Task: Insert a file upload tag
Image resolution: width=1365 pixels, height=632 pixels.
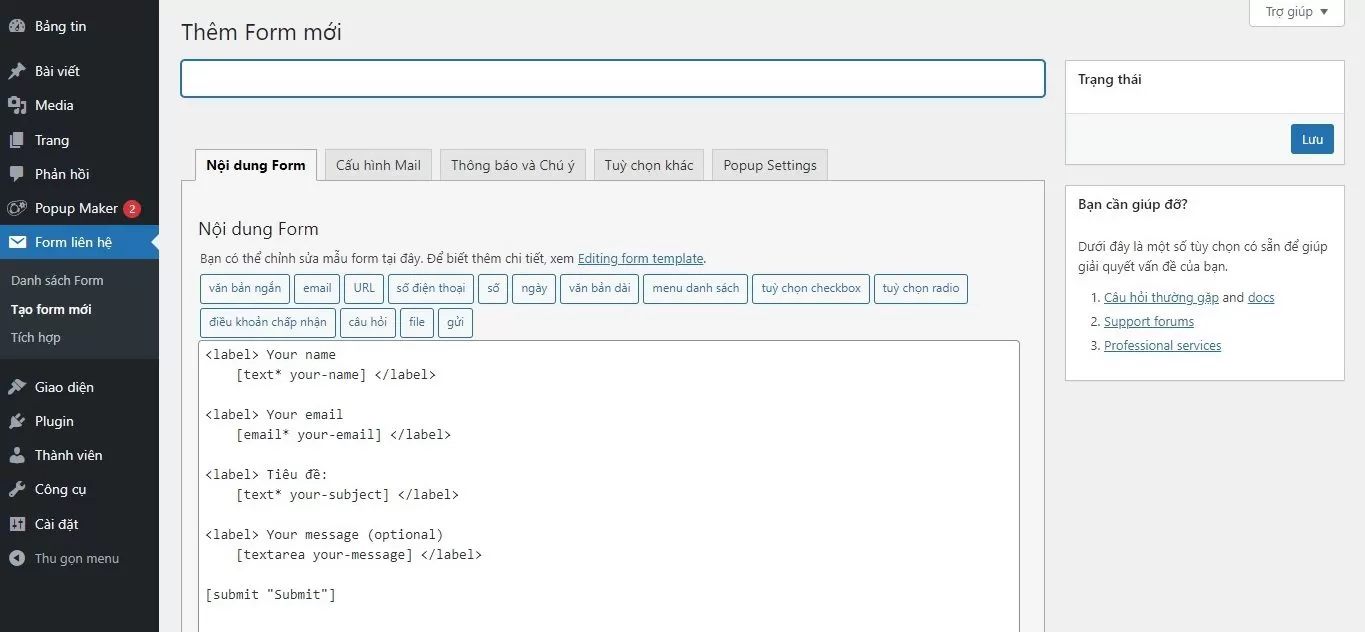Action: pyautogui.click(x=417, y=322)
